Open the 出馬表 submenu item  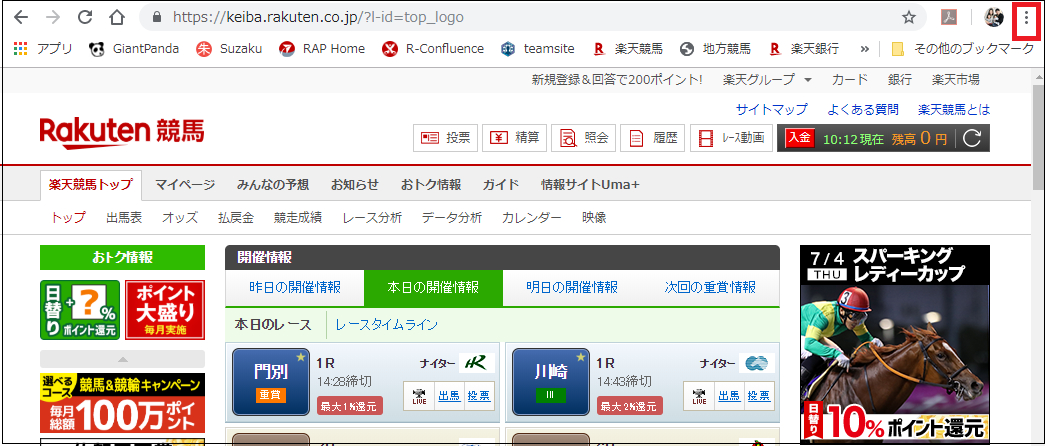[124, 218]
